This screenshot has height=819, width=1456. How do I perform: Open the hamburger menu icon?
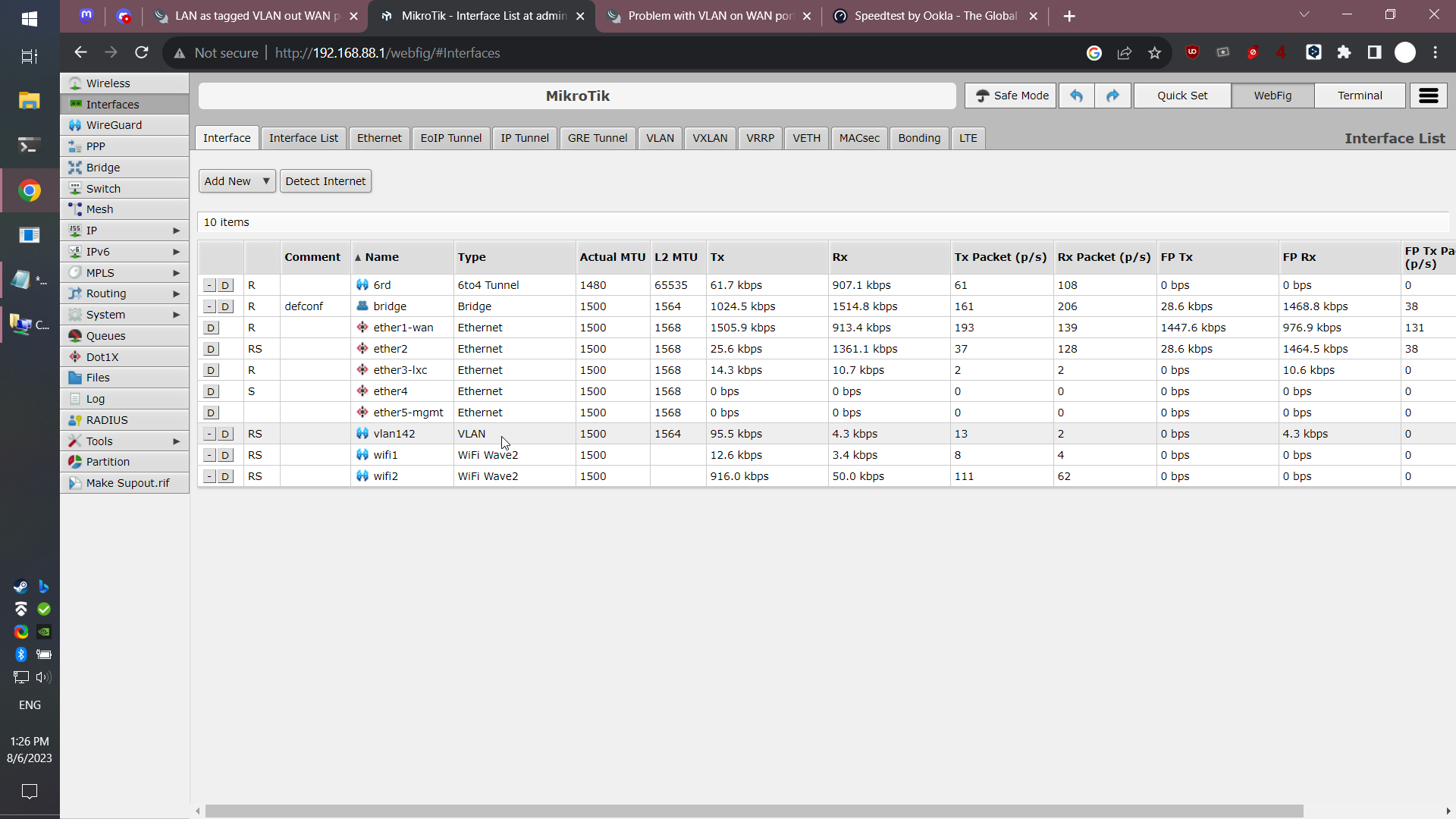click(1429, 96)
